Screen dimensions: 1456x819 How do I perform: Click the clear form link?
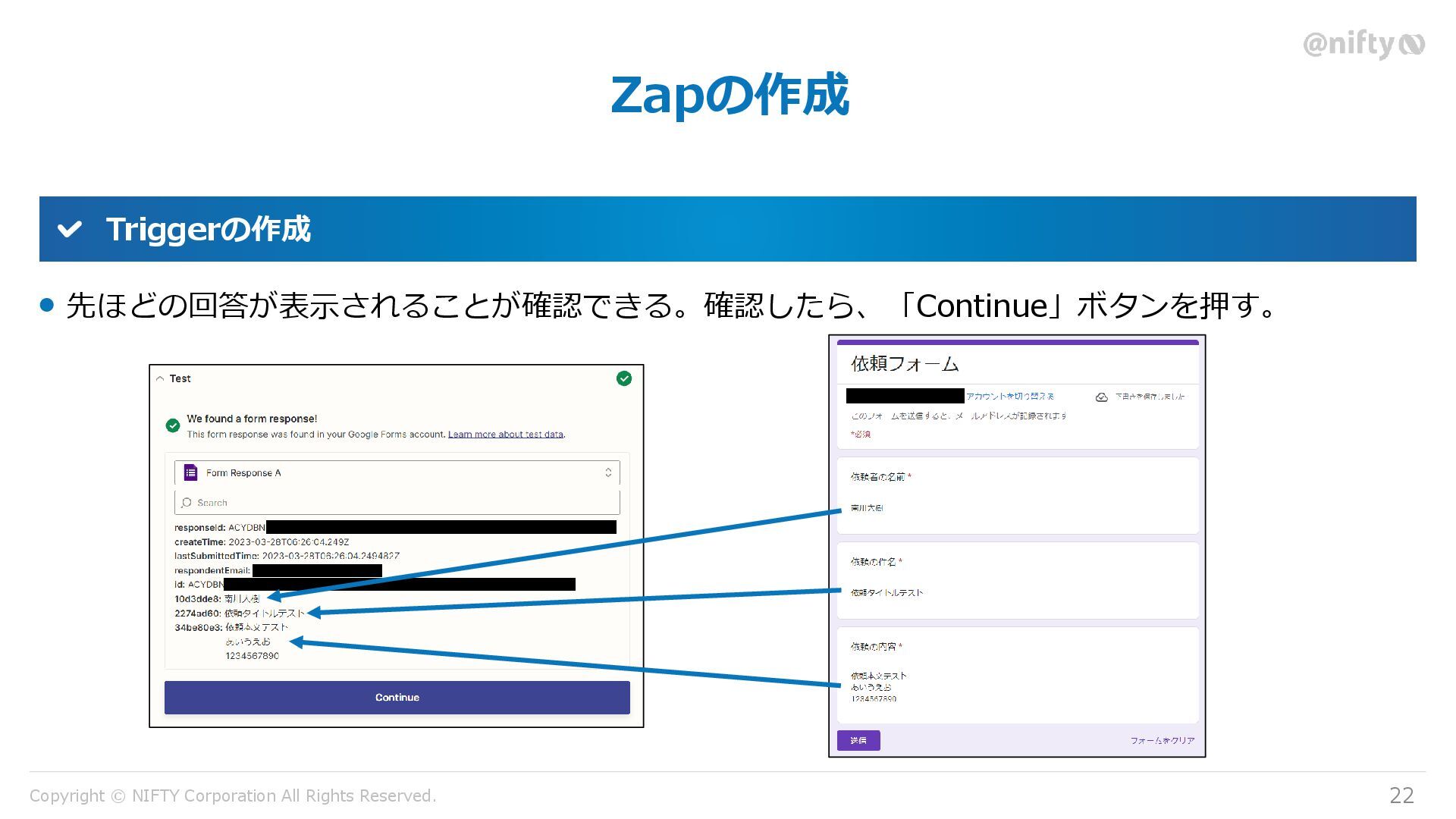click(x=1162, y=740)
